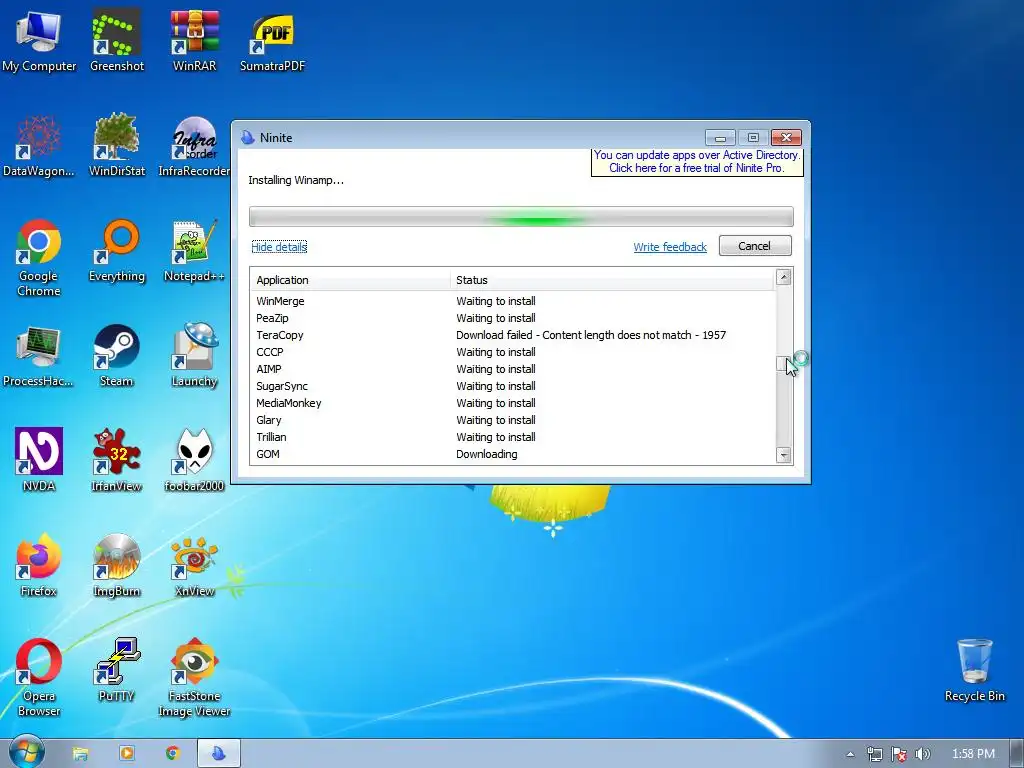
Task: Select the AIMP row in the list
Action: pos(513,369)
